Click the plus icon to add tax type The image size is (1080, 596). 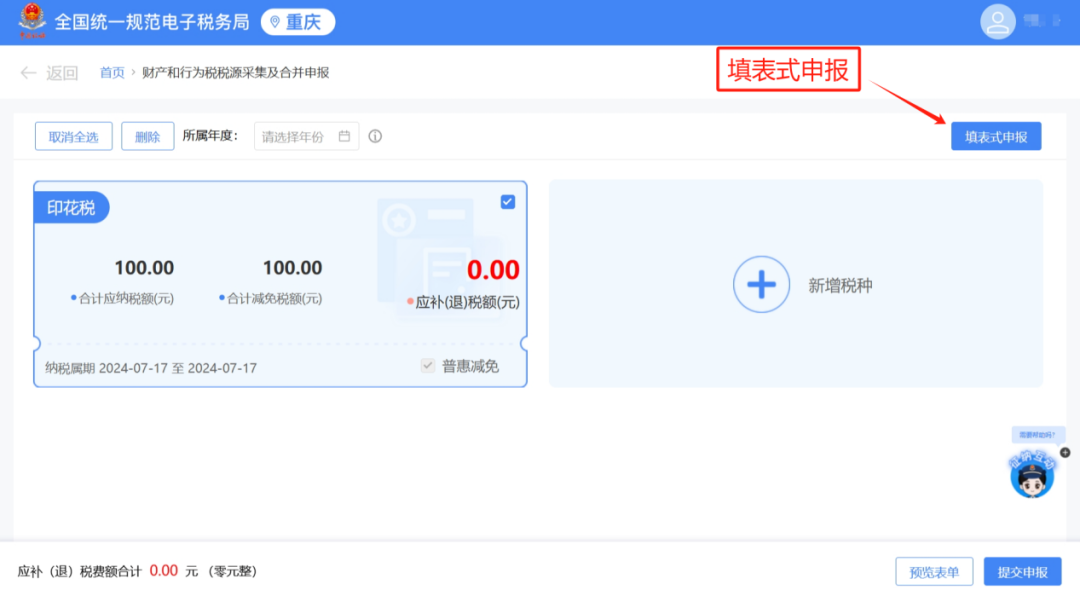click(761, 285)
